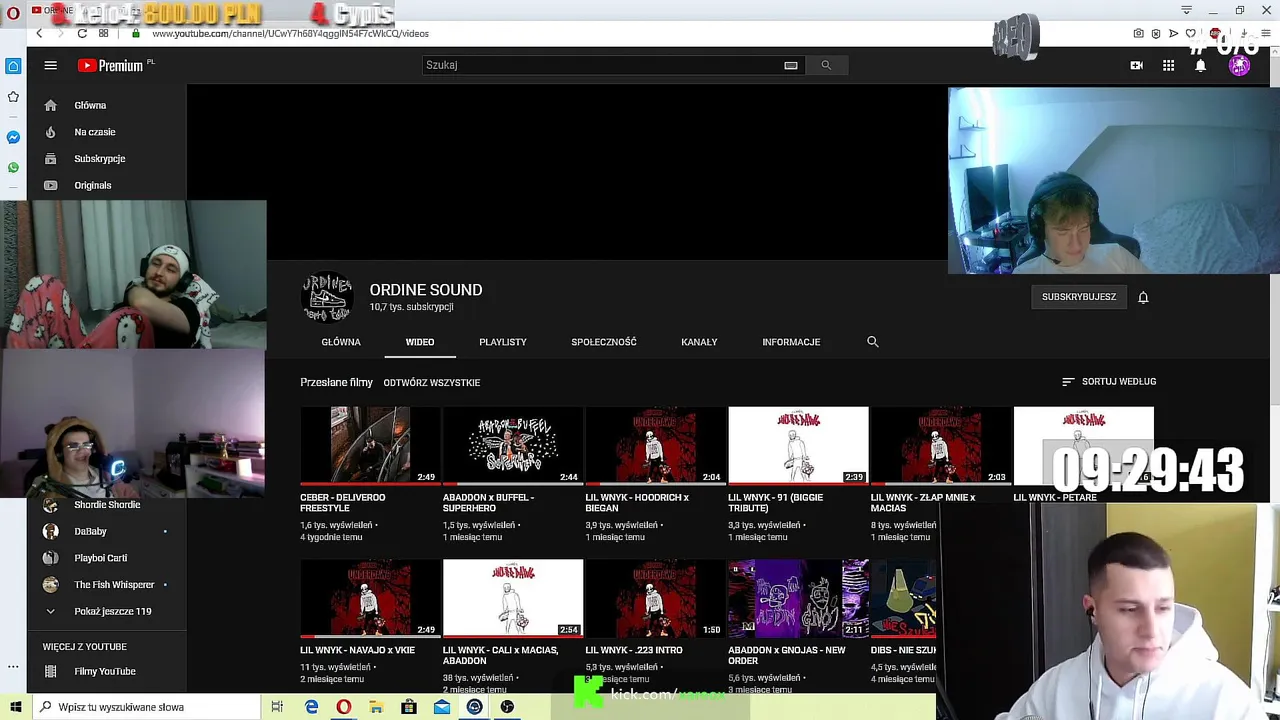
Task: Click the Subskrybujesz button
Action: [x=1079, y=297]
